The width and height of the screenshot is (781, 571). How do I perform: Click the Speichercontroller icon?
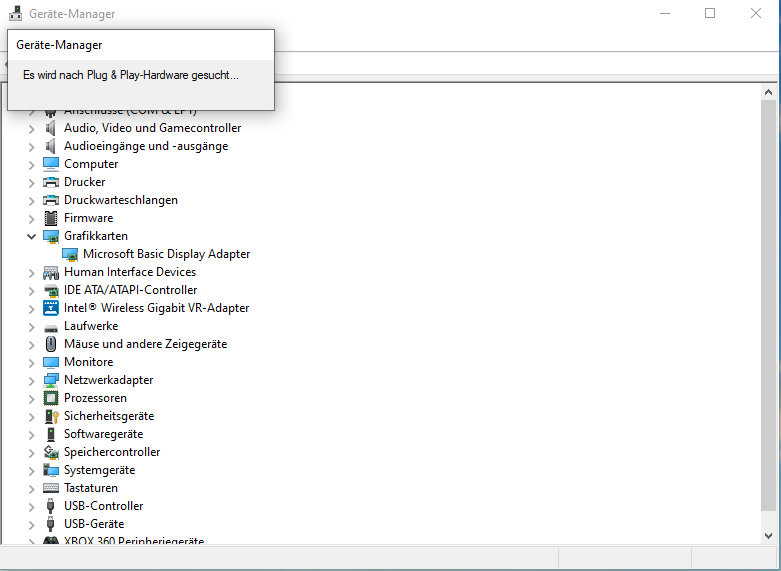tap(51, 452)
